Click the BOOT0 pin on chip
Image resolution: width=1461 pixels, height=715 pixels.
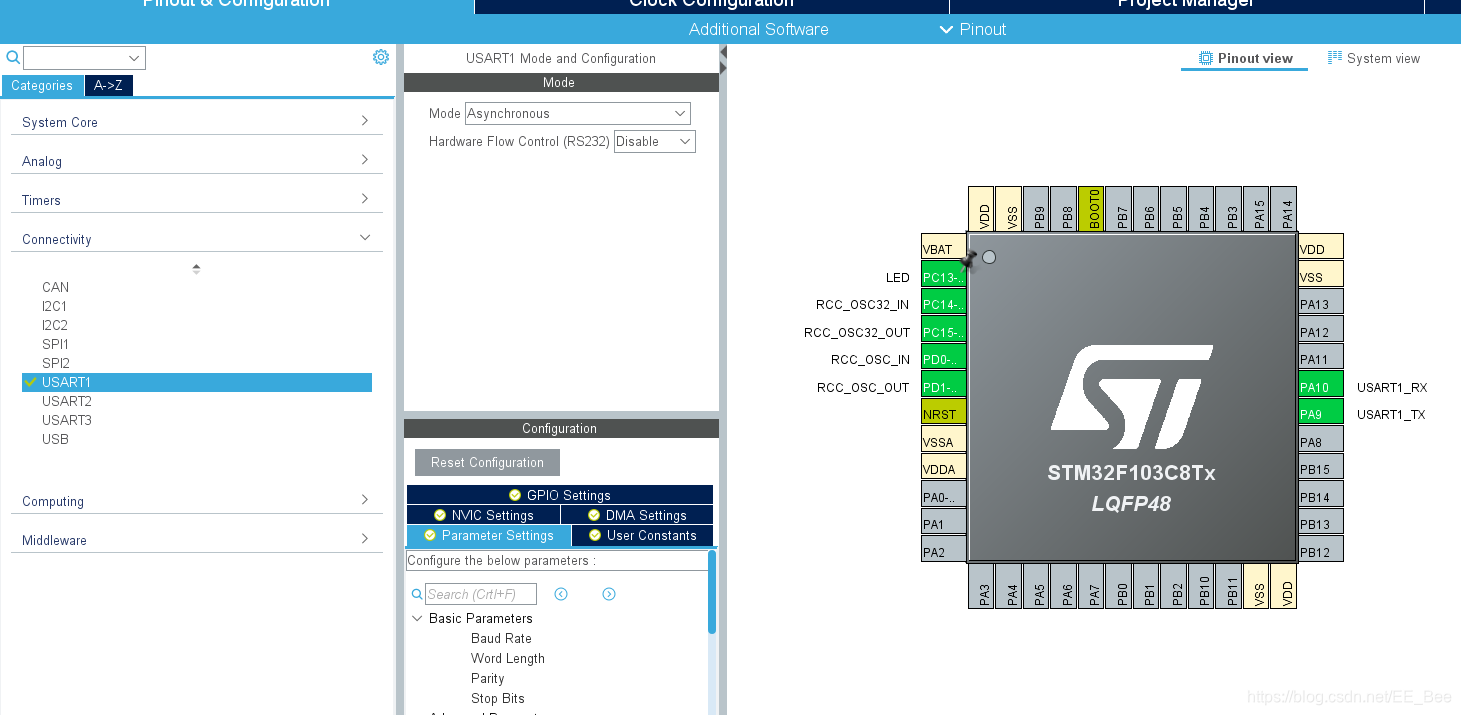click(1092, 209)
